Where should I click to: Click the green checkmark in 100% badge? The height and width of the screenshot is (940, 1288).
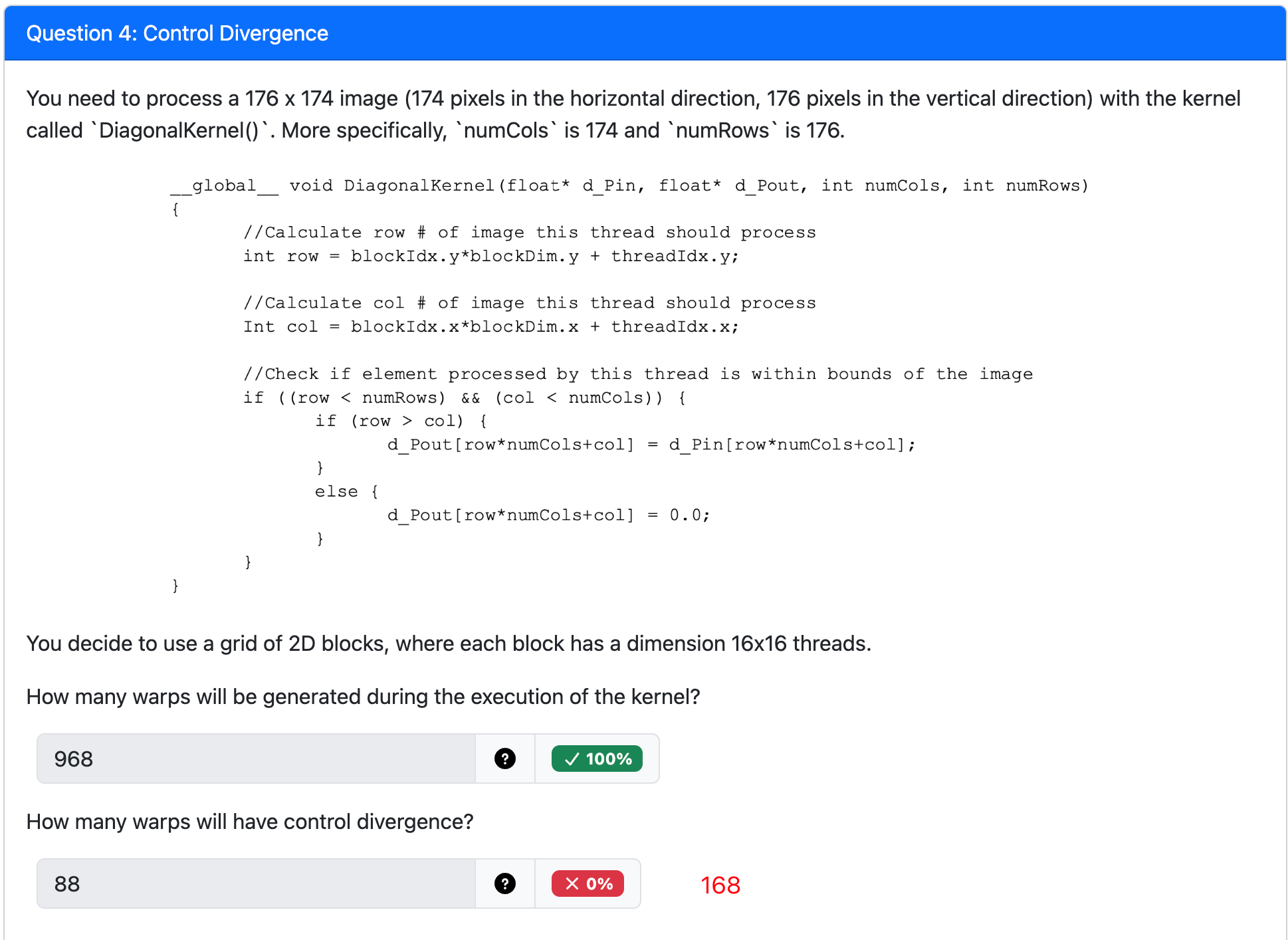coord(572,759)
